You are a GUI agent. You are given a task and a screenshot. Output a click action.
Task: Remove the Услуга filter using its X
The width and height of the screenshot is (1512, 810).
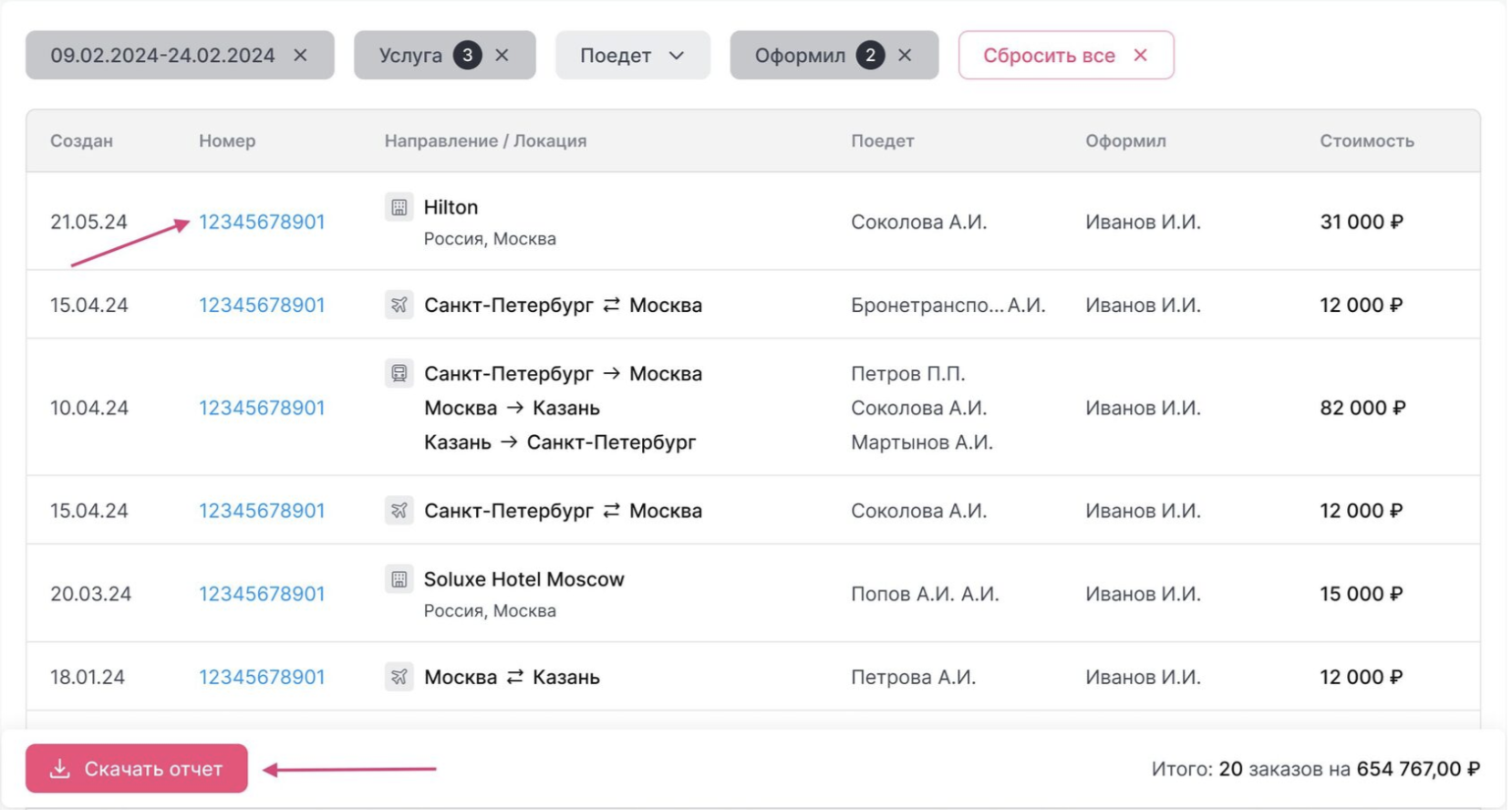point(502,56)
